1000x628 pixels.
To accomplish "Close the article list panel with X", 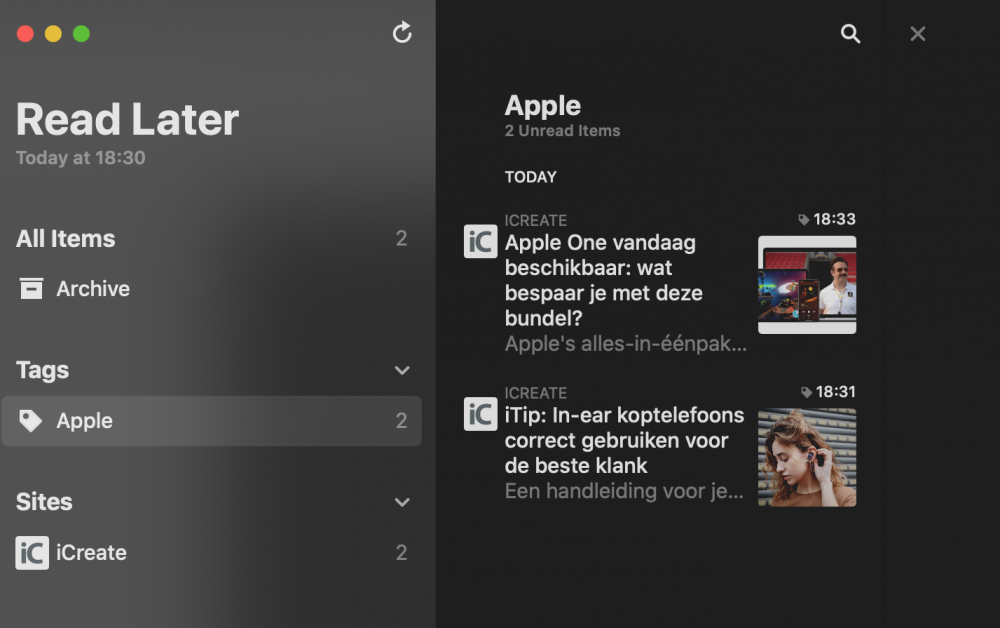I will pos(918,34).
